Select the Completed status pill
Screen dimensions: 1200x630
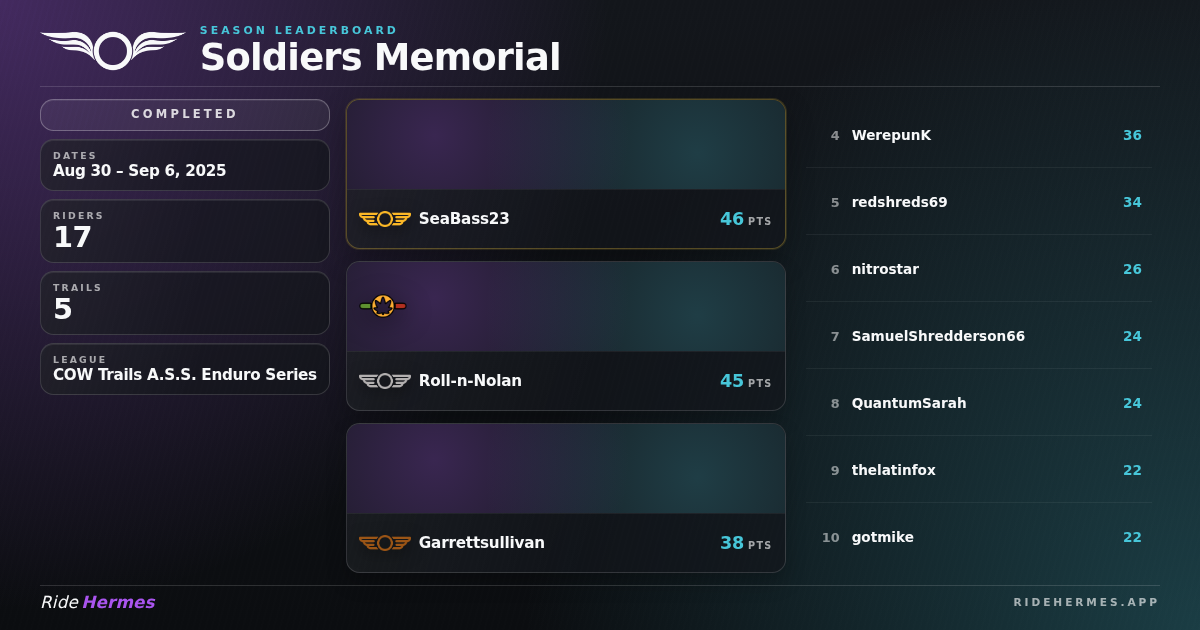tap(185, 115)
